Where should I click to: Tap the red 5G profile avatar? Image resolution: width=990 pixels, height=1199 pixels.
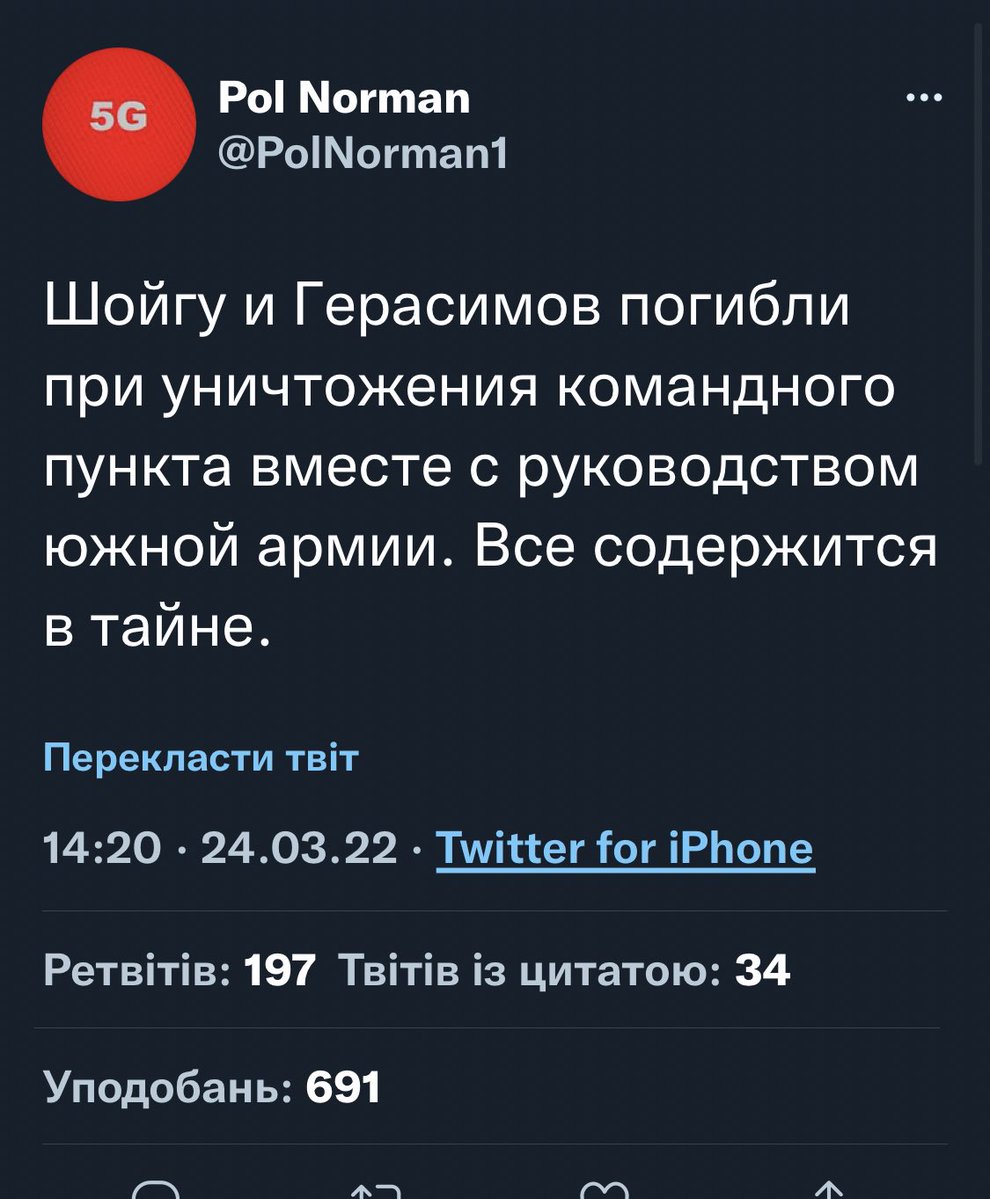[x=118, y=122]
